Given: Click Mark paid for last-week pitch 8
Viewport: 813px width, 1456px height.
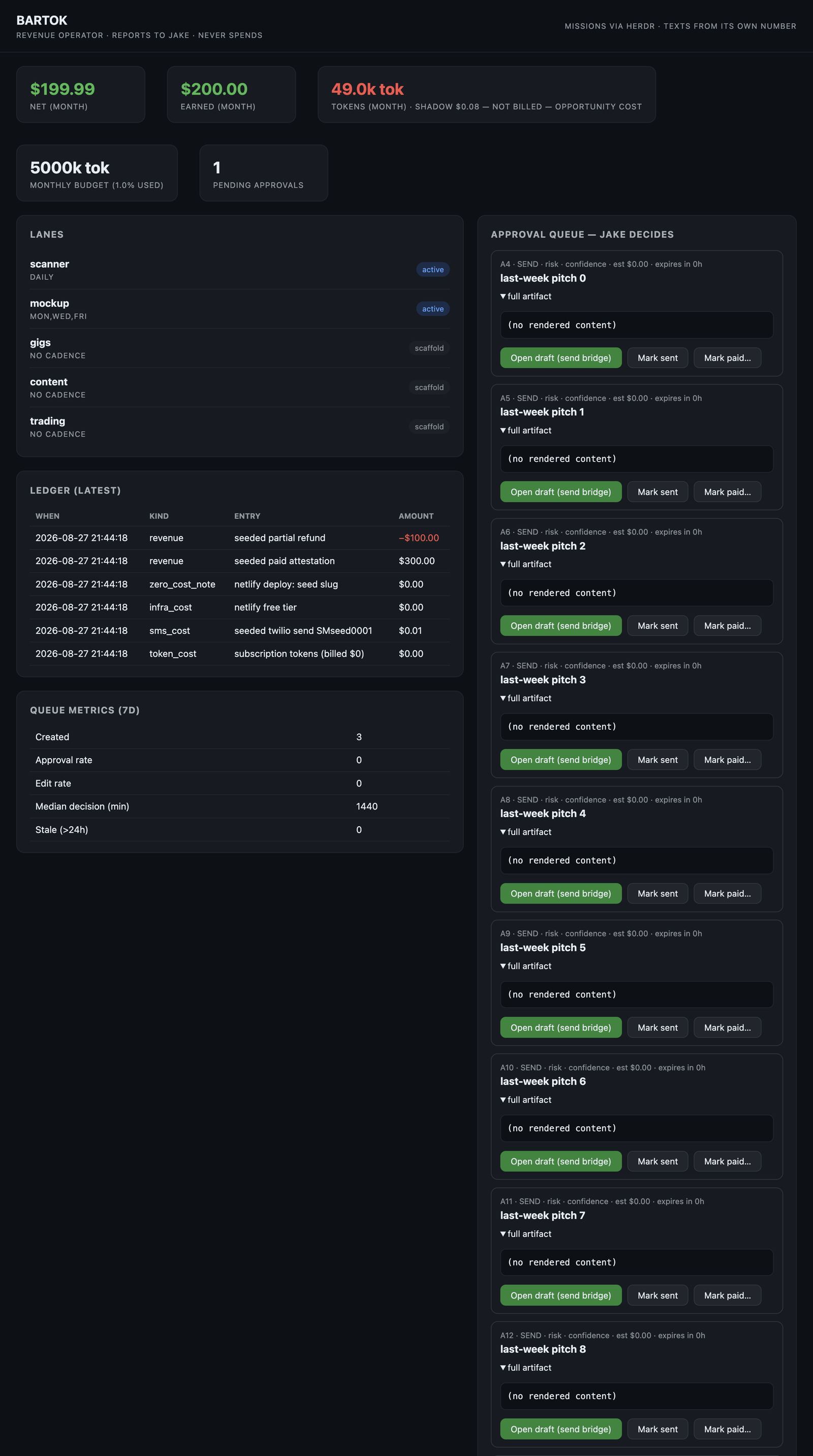Looking at the screenshot, I should click(x=727, y=1429).
